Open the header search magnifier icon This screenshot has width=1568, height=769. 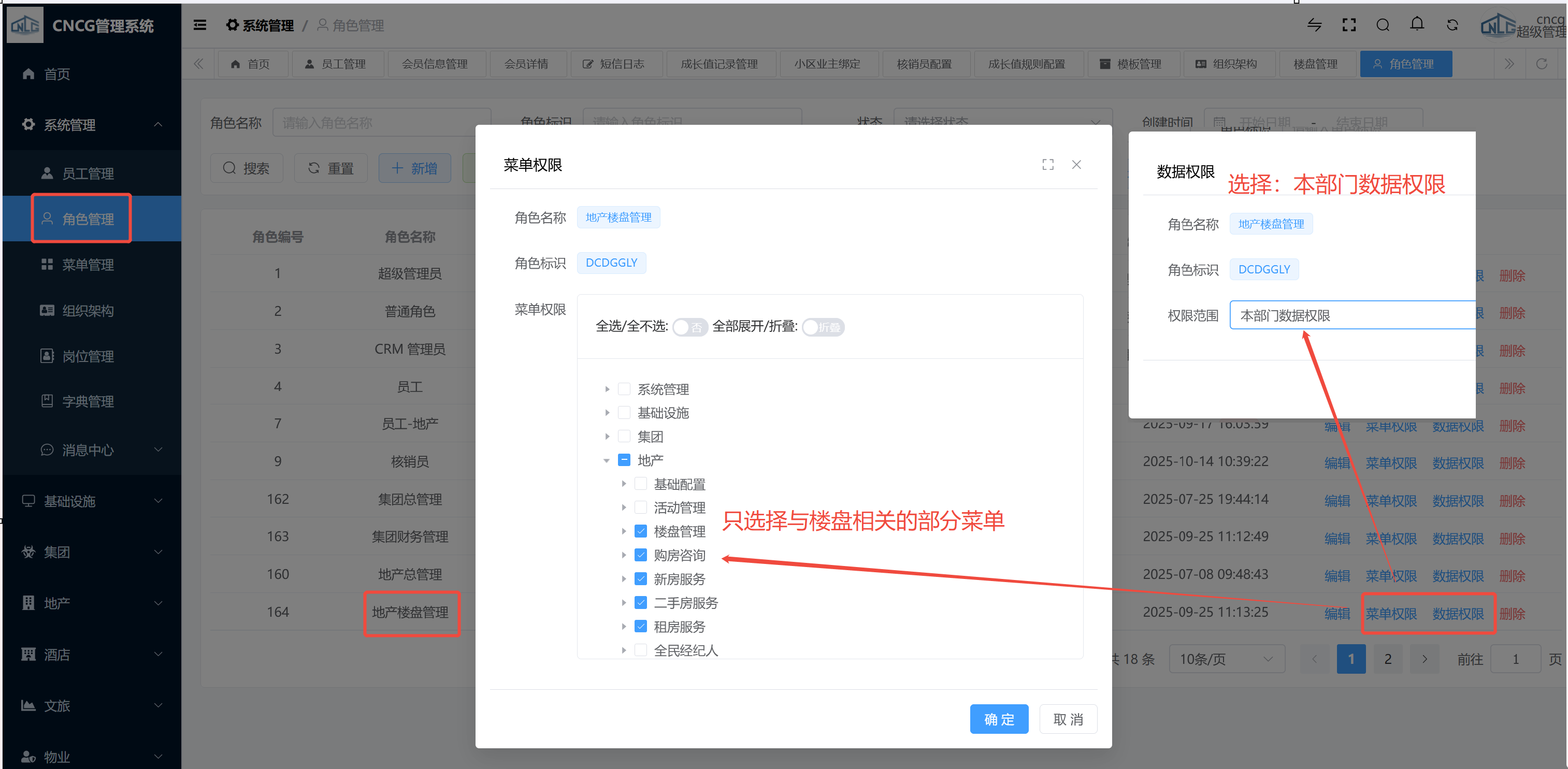click(1383, 25)
